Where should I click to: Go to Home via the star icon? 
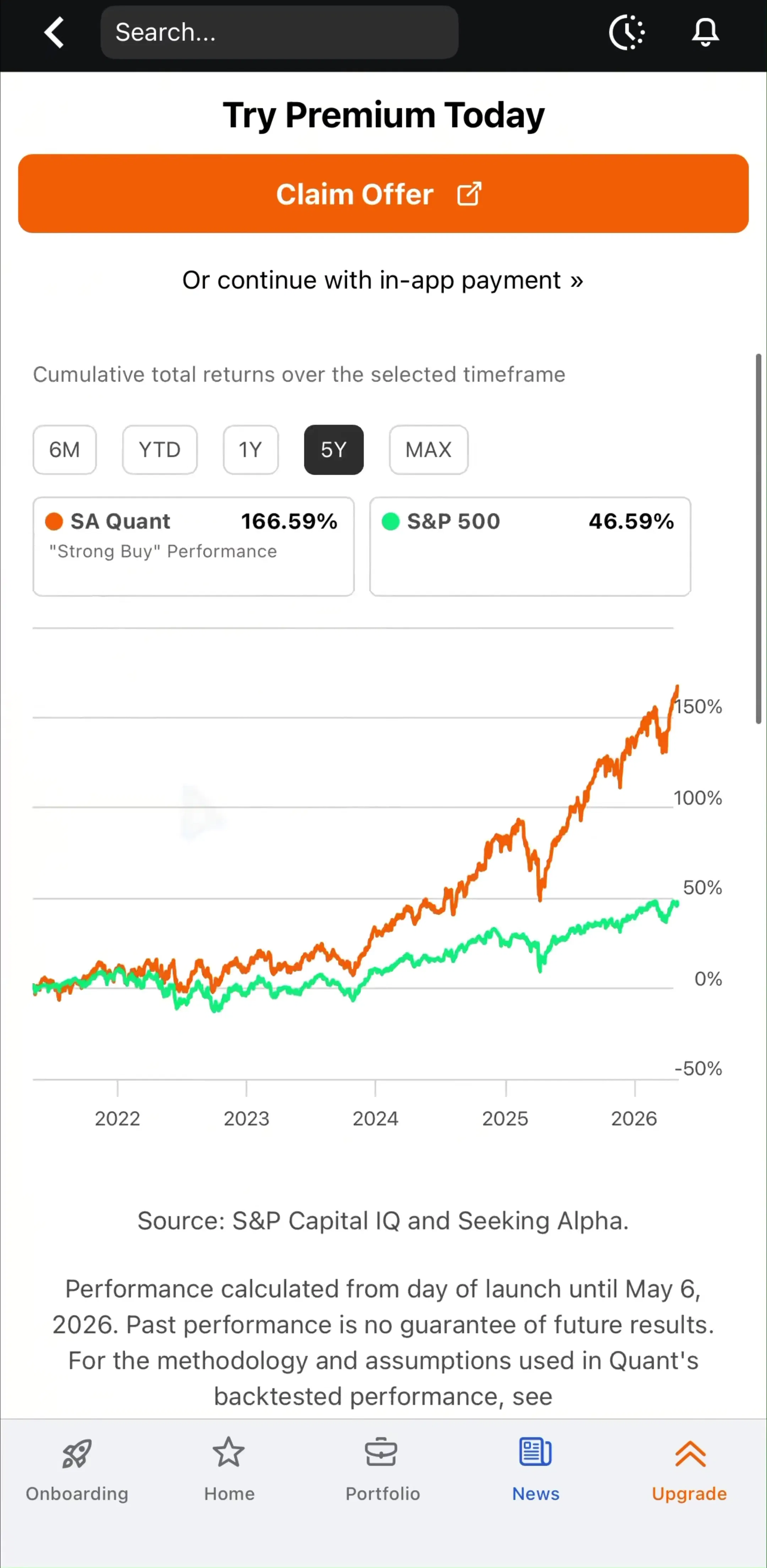pos(229,1453)
